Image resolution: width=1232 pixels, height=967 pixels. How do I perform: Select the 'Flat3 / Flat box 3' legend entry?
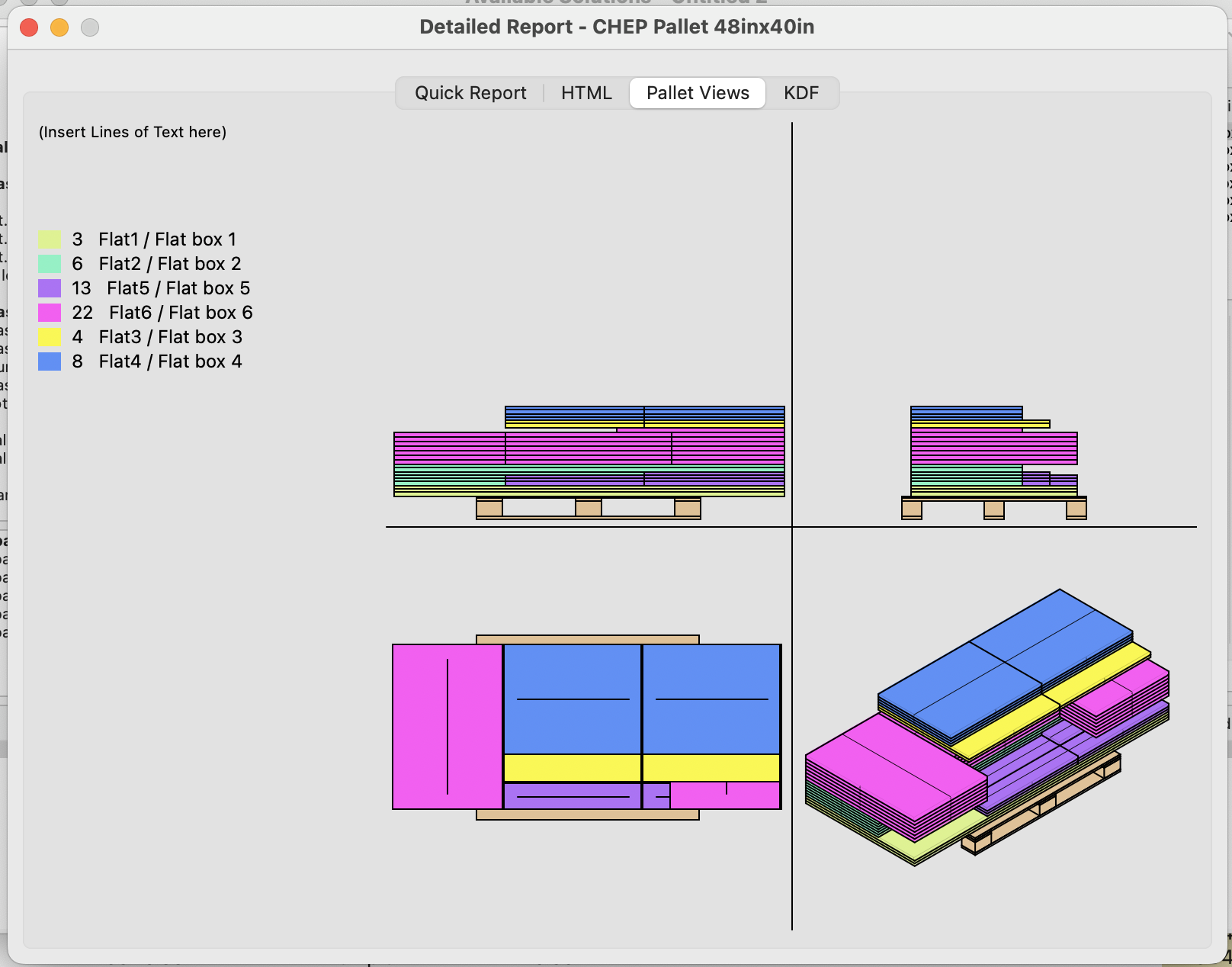pos(171,337)
